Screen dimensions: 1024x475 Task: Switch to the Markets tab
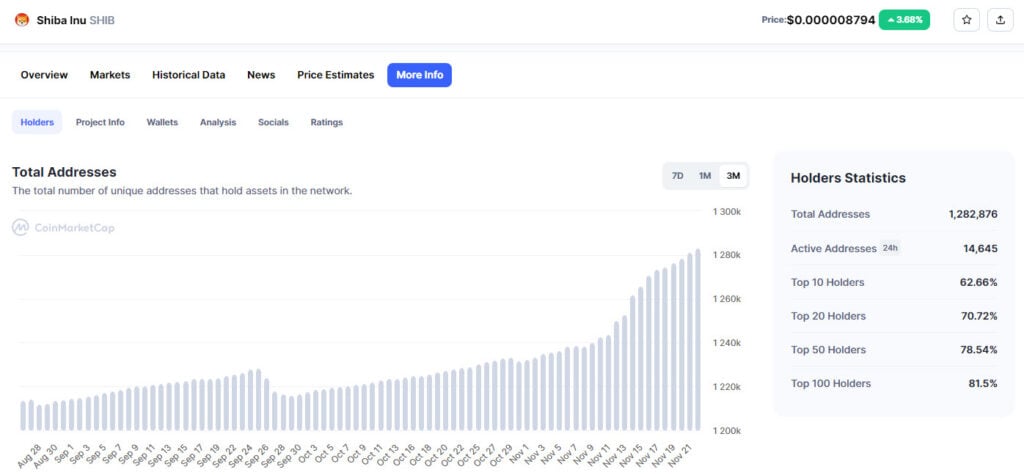pos(110,75)
